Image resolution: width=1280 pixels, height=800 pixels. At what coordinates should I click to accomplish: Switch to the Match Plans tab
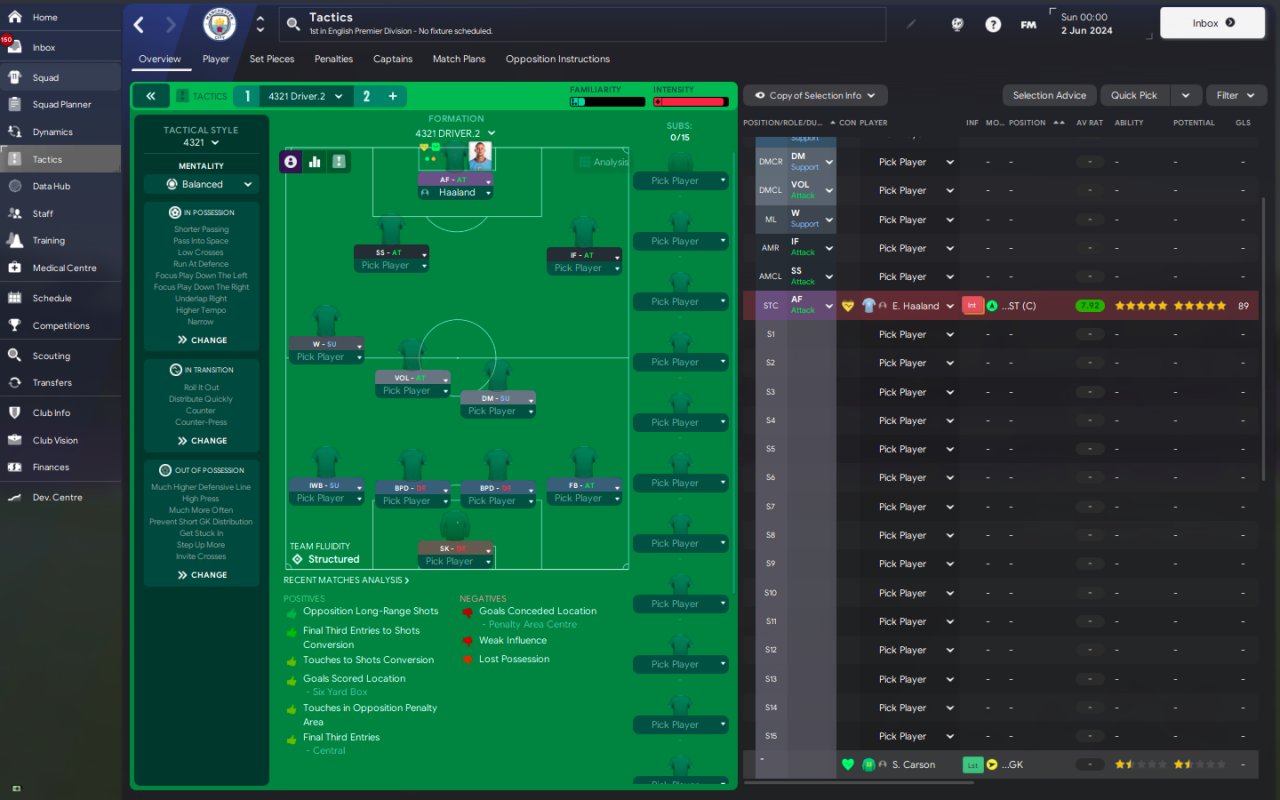click(459, 59)
